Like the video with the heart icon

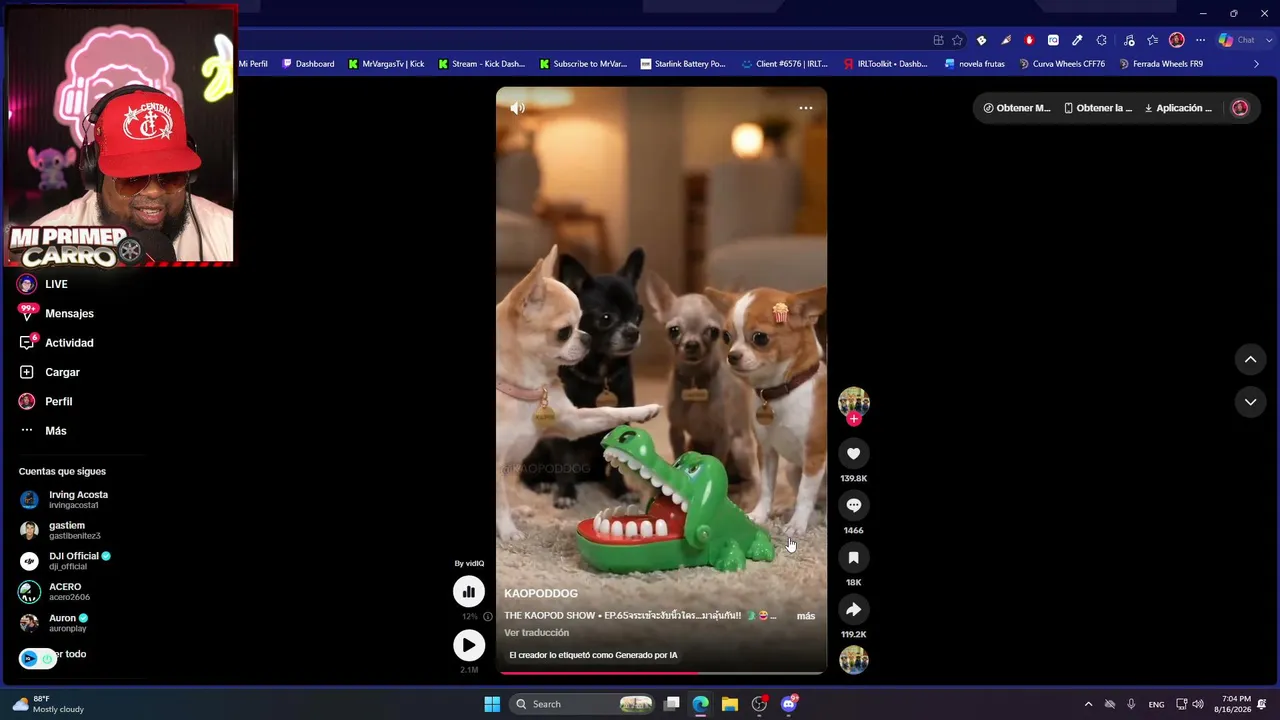click(x=853, y=454)
